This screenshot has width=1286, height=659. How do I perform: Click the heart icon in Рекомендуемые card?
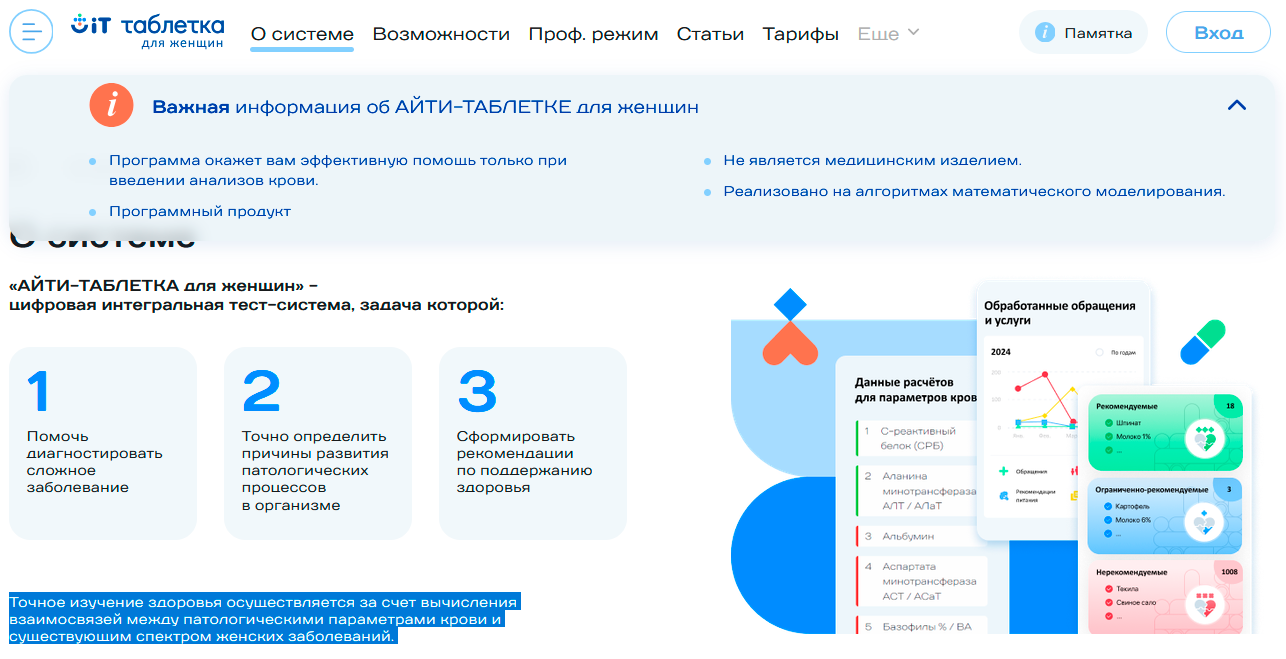click(x=1206, y=439)
